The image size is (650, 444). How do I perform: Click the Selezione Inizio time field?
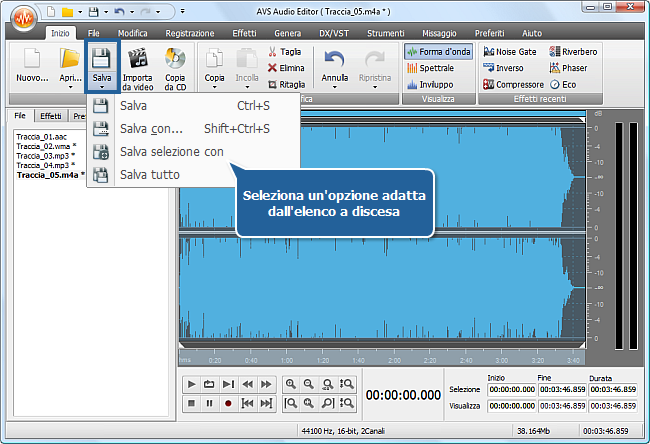tap(510, 389)
